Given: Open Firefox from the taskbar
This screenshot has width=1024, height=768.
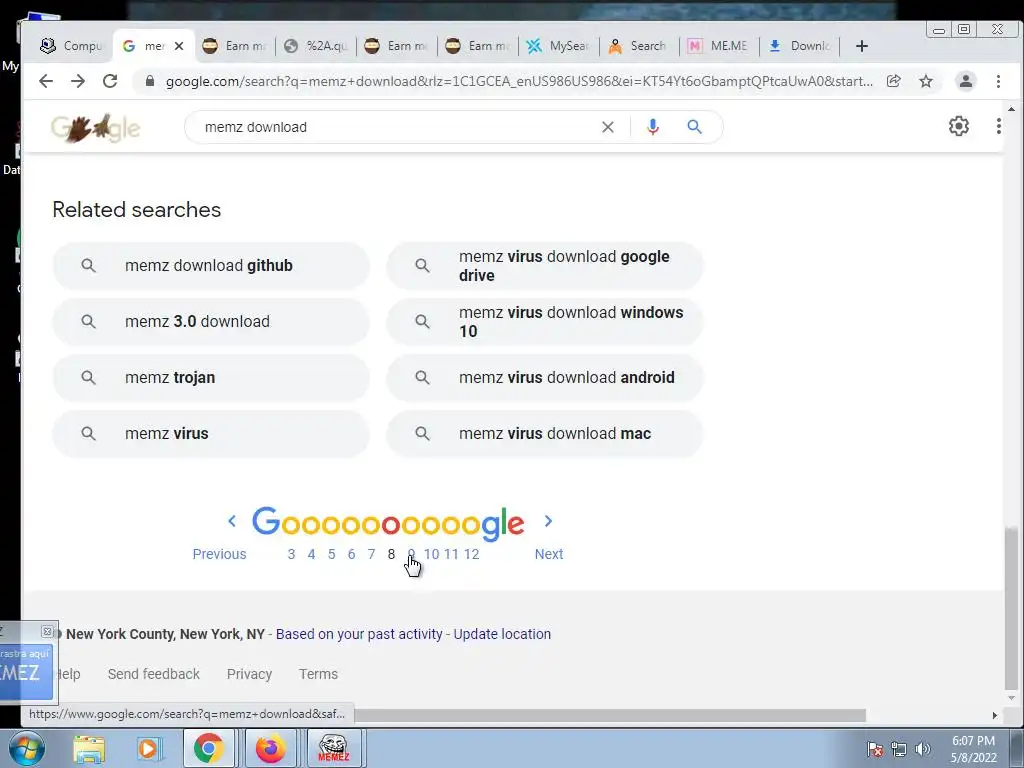Looking at the screenshot, I should (x=270, y=748).
